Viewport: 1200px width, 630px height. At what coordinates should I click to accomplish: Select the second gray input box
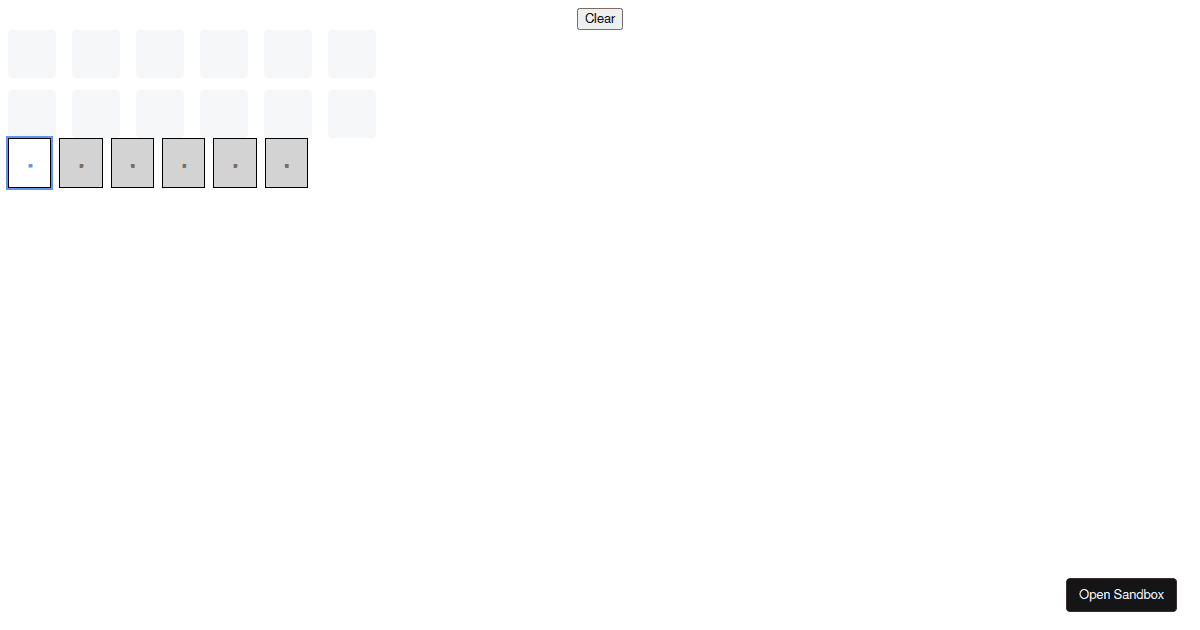pos(81,163)
